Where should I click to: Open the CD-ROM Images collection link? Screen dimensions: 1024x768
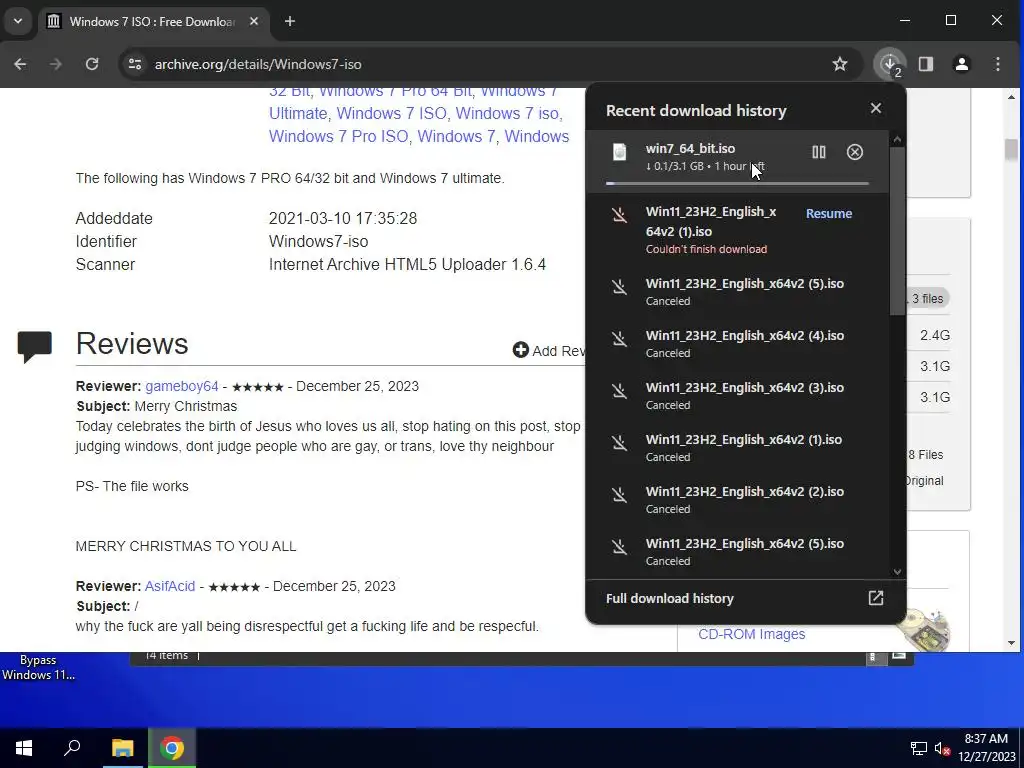coord(752,634)
